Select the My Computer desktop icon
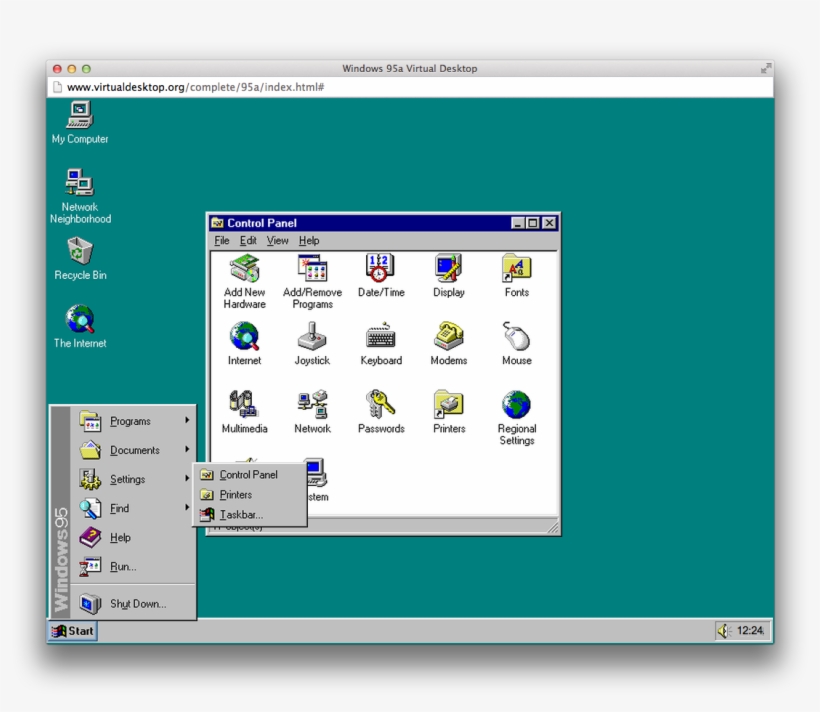Image resolution: width=820 pixels, height=712 pixels. pos(80,123)
